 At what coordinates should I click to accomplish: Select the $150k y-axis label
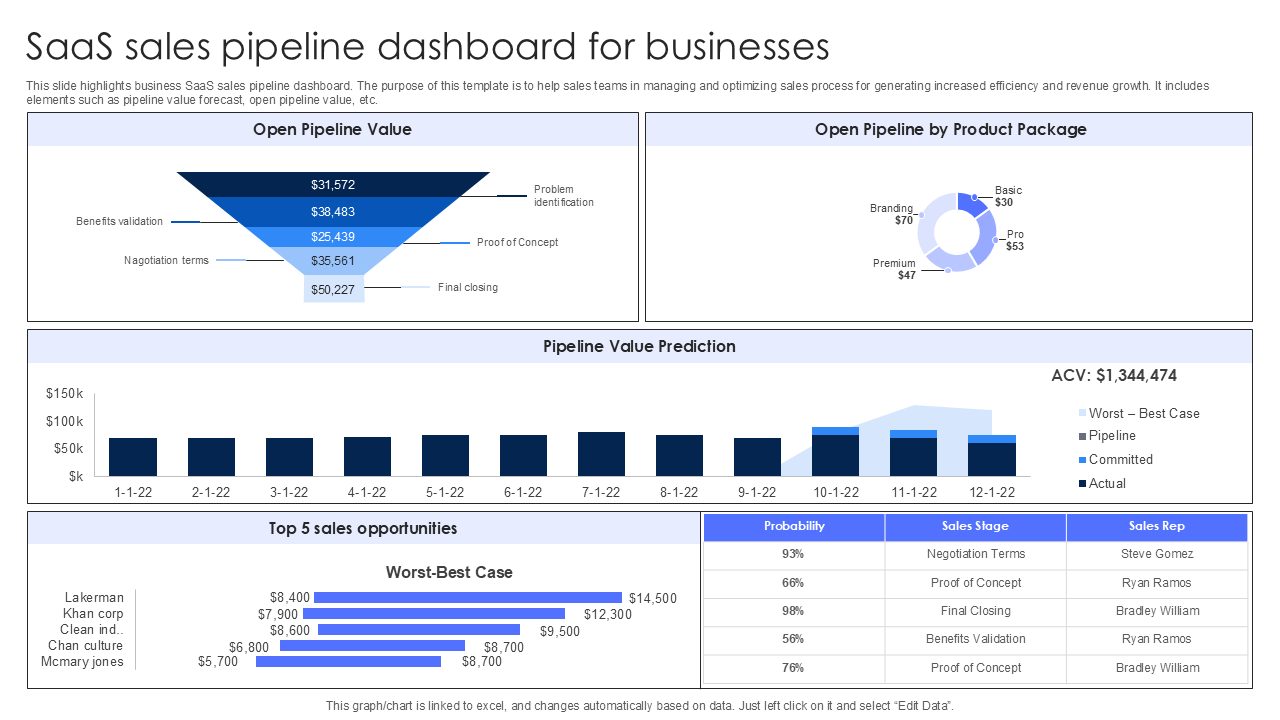65,394
